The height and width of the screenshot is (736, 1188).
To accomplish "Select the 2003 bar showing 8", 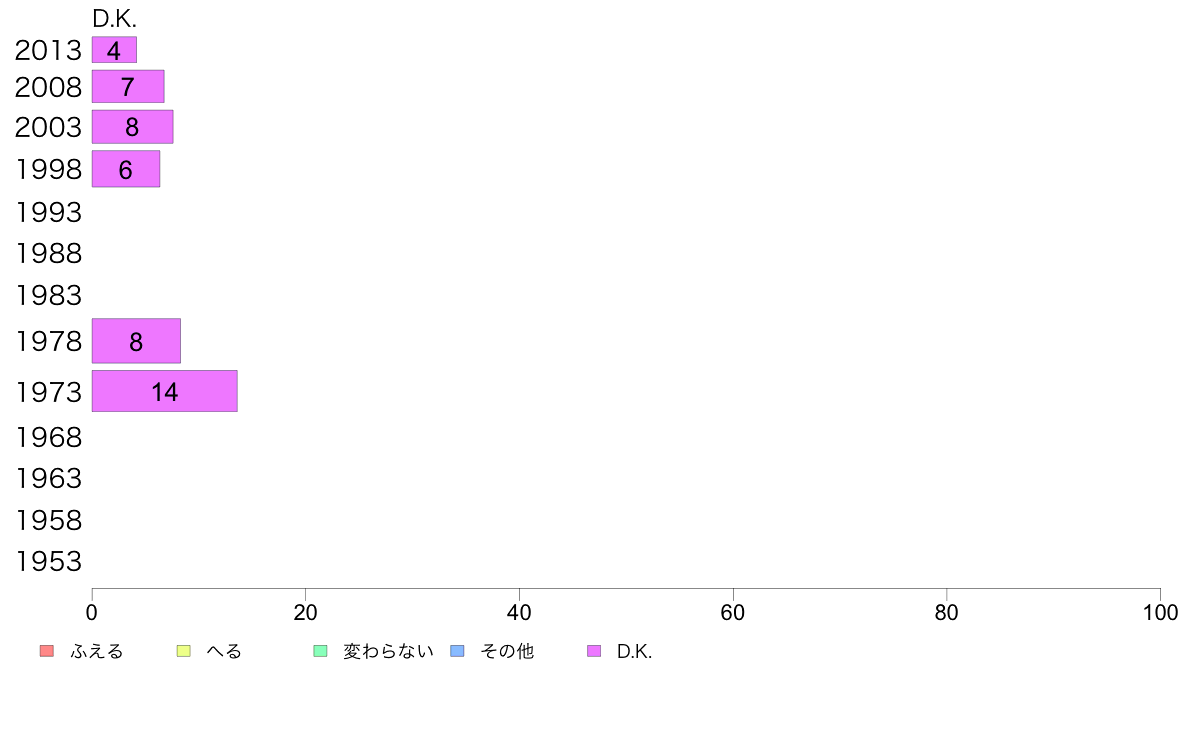I will 133,127.
